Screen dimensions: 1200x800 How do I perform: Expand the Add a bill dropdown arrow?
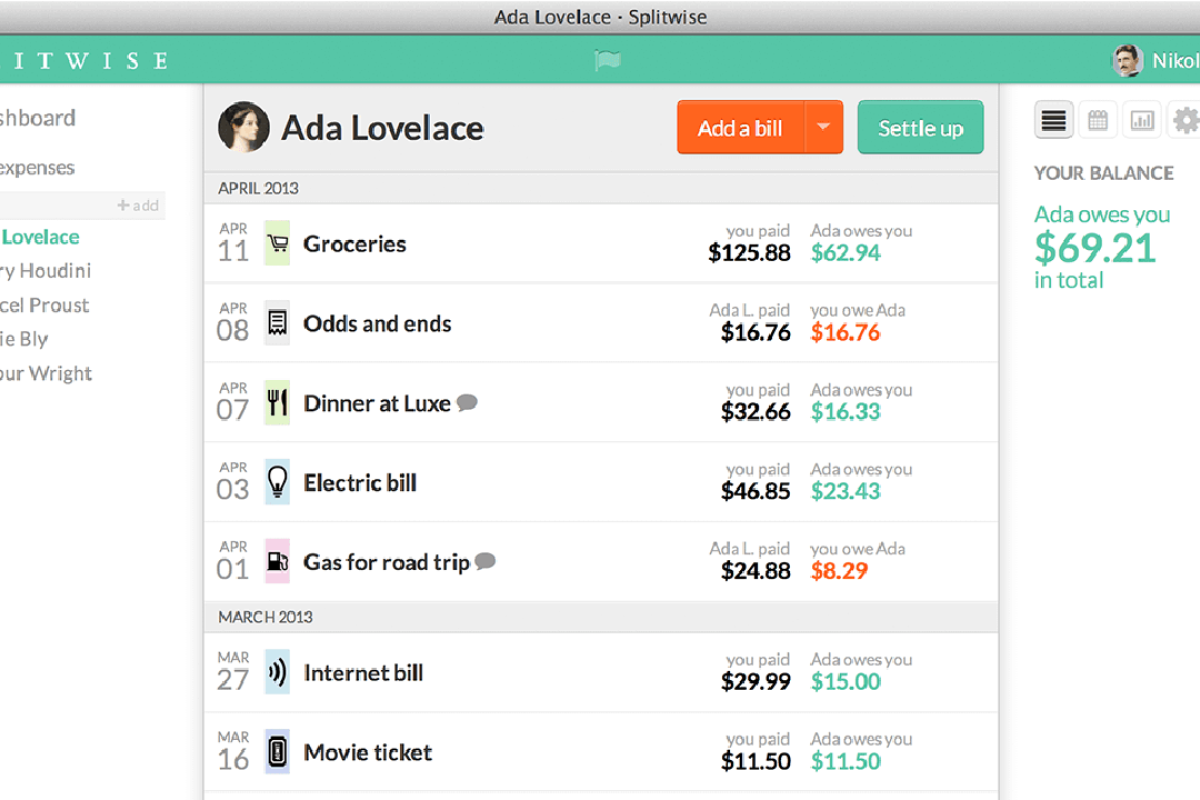(x=824, y=127)
